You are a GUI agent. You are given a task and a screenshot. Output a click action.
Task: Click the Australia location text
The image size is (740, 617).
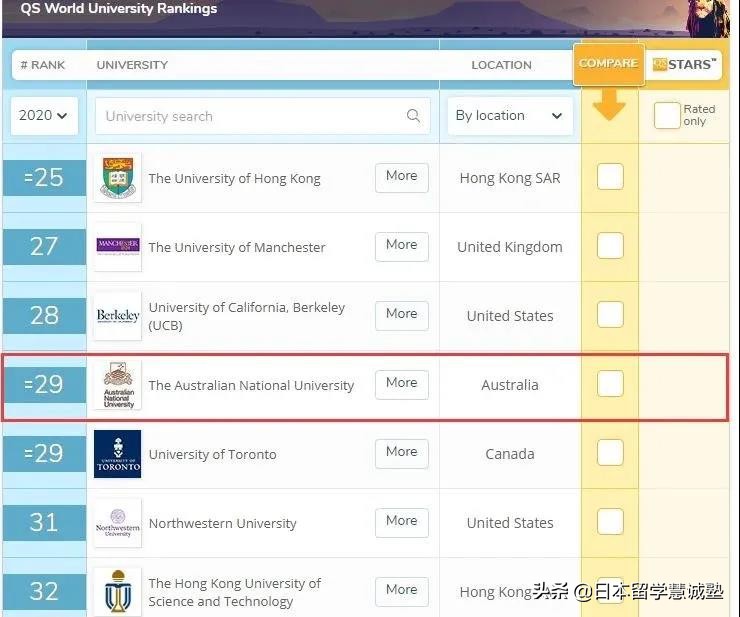click(510, 385)
